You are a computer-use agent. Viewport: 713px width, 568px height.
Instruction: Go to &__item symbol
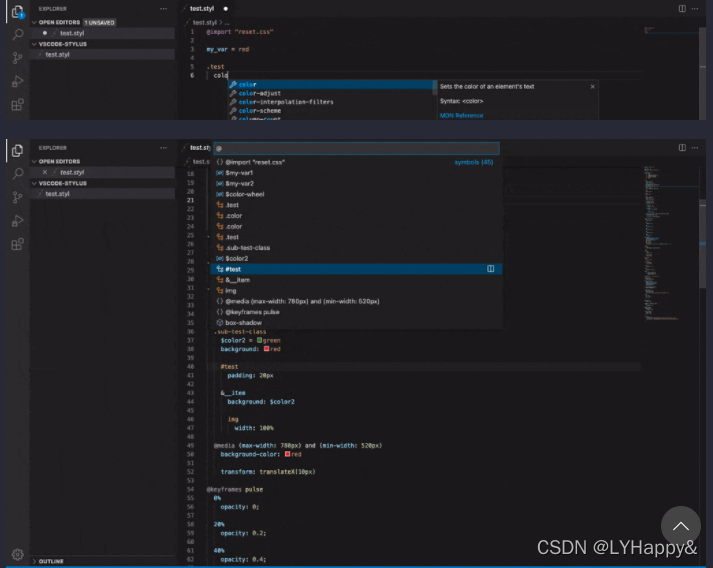(x=356, y=280)
